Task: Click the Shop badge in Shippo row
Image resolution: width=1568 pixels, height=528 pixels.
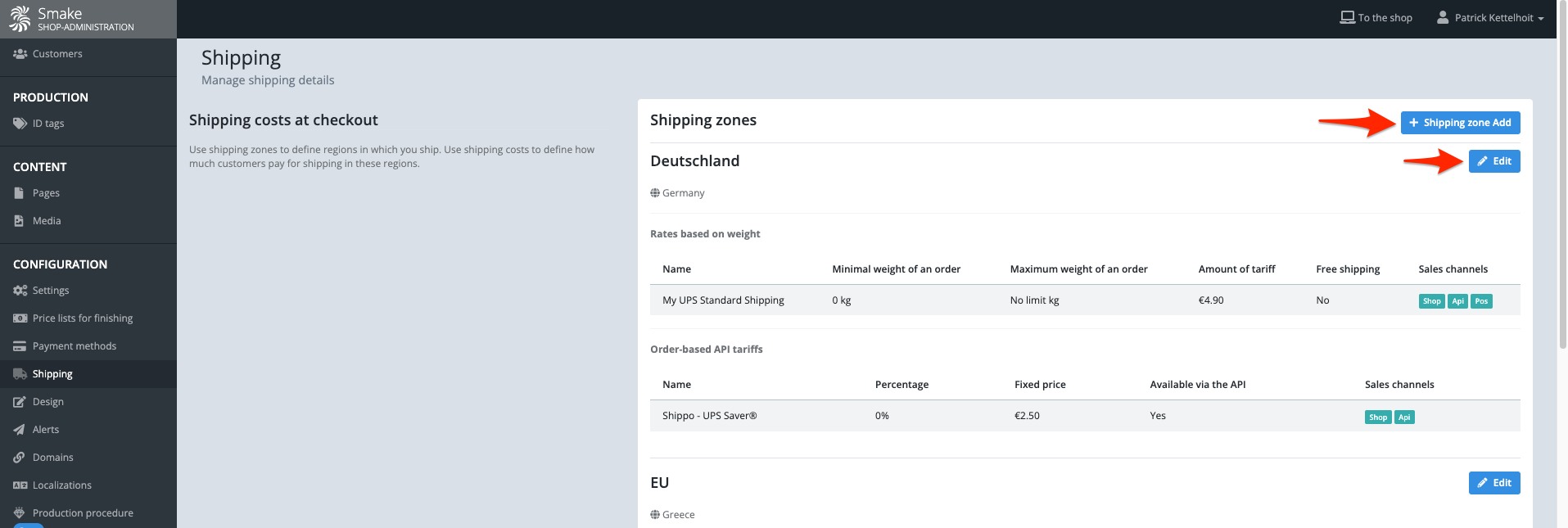Action: point(1378,417)
